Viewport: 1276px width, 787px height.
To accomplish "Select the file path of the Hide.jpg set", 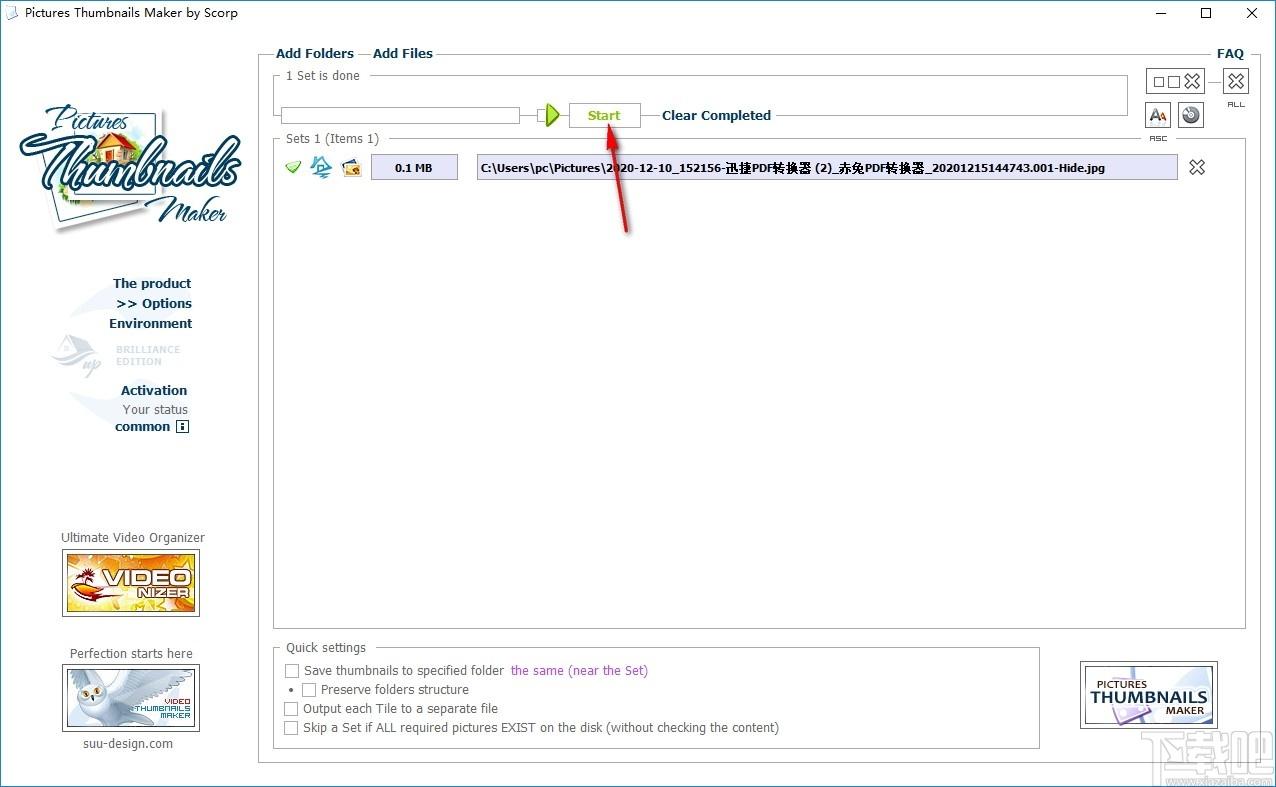I will [827, 167].
